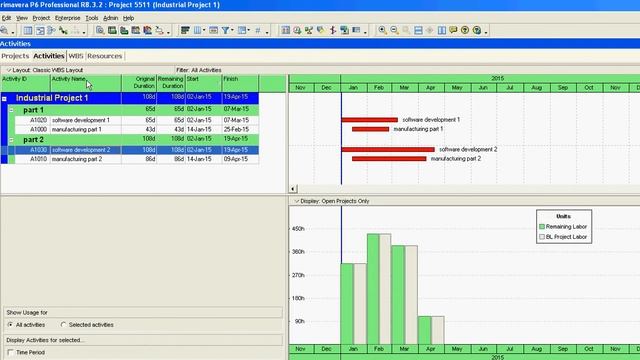Image resolution: width=640 pixels, height=360 pixels.
Task: Click the Timescale settings icon
Action: (213, 30)
